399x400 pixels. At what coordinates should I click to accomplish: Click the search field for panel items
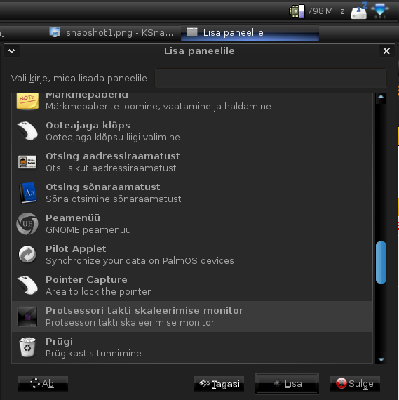coord(270,78)
